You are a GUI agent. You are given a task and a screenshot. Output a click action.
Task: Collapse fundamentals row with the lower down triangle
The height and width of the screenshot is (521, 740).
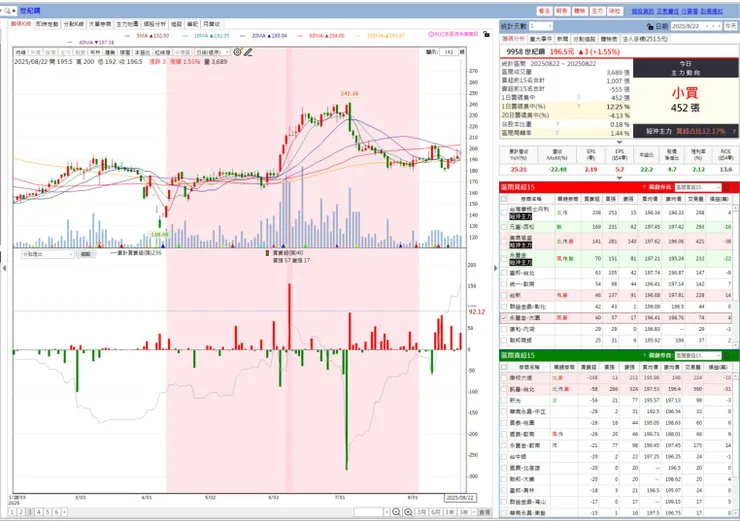(619, 178)
